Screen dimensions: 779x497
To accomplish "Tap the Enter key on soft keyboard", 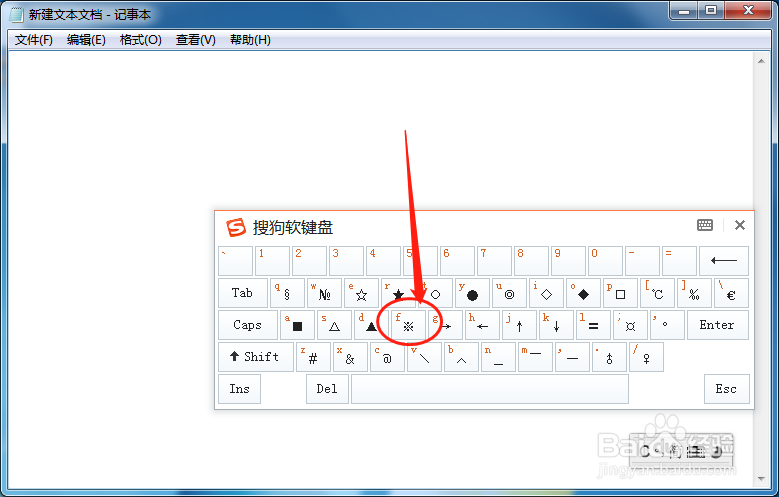I will click(717, 325).
